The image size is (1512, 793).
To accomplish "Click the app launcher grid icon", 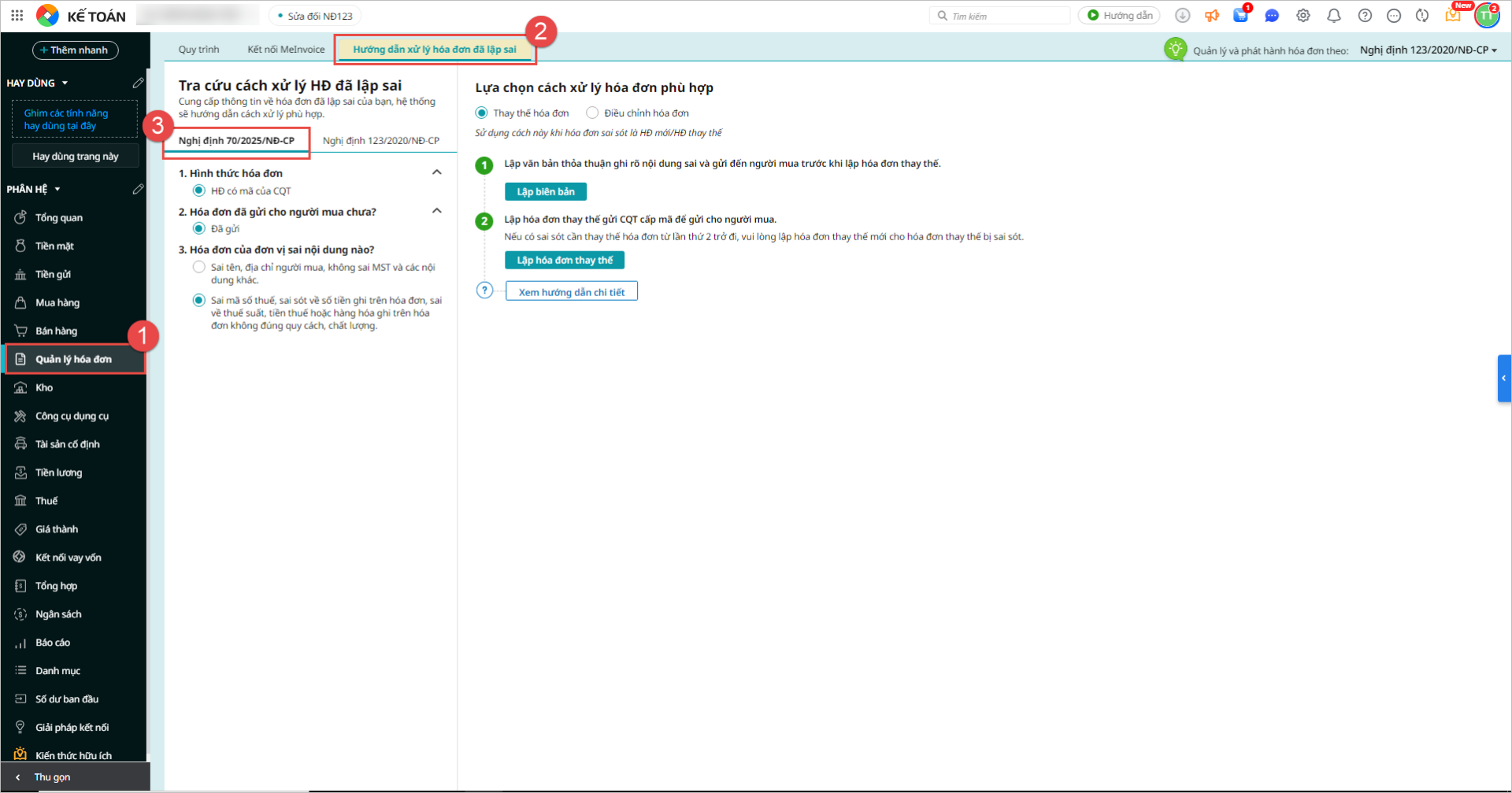I will 17,15.
